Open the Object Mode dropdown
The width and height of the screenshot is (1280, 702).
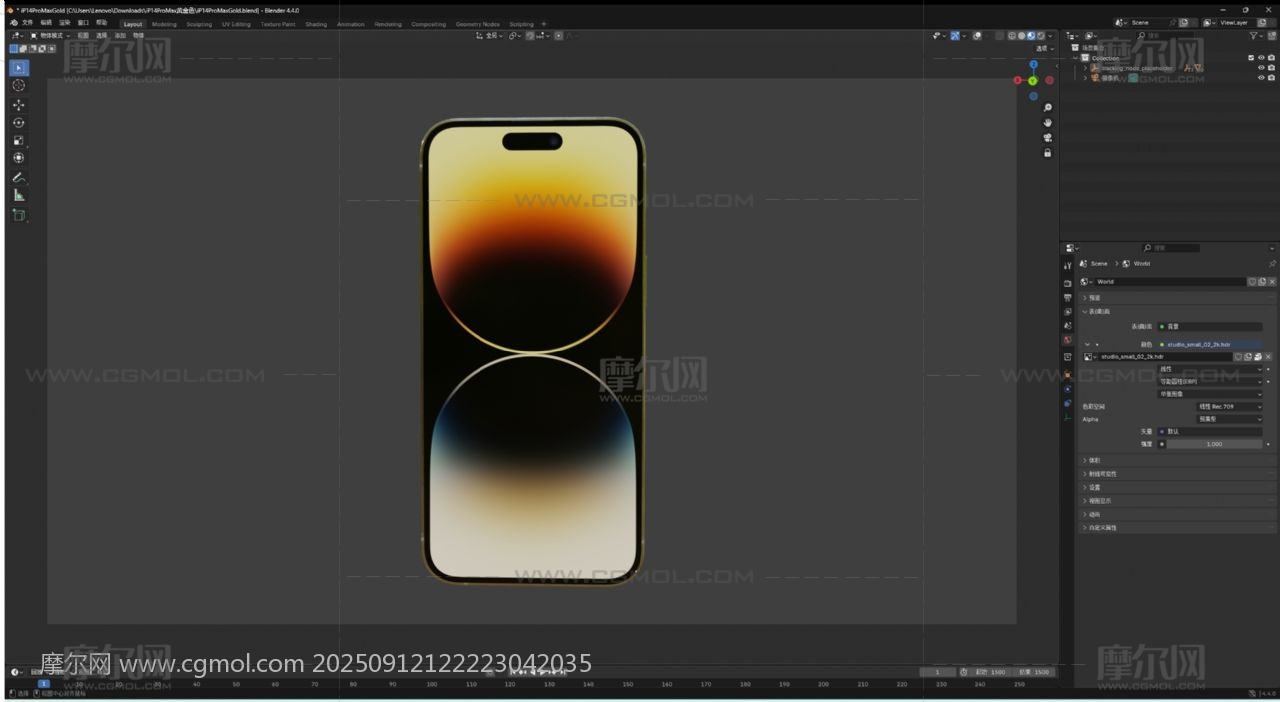point(51,36)
